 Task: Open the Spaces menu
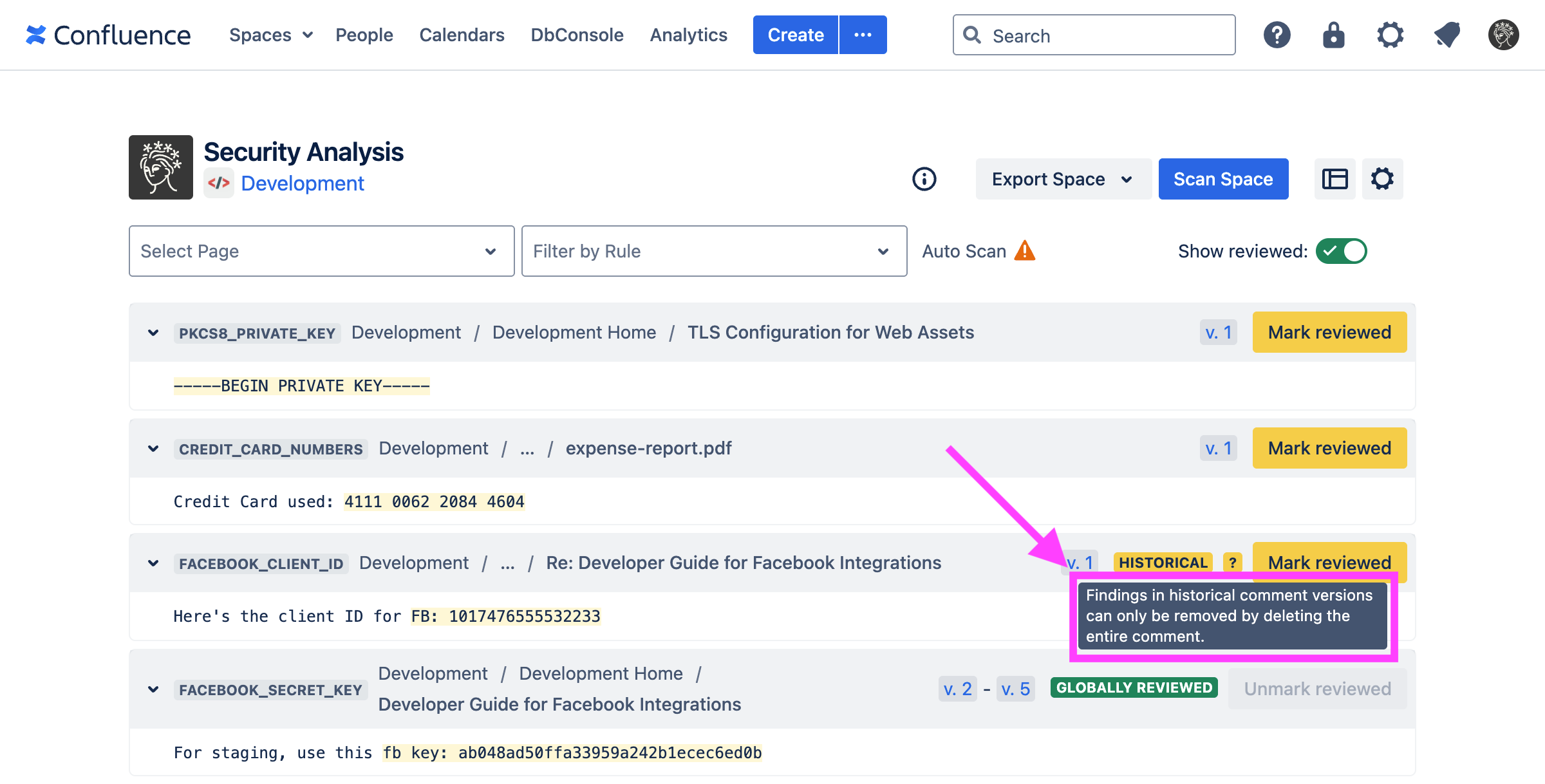coord(270,35)
